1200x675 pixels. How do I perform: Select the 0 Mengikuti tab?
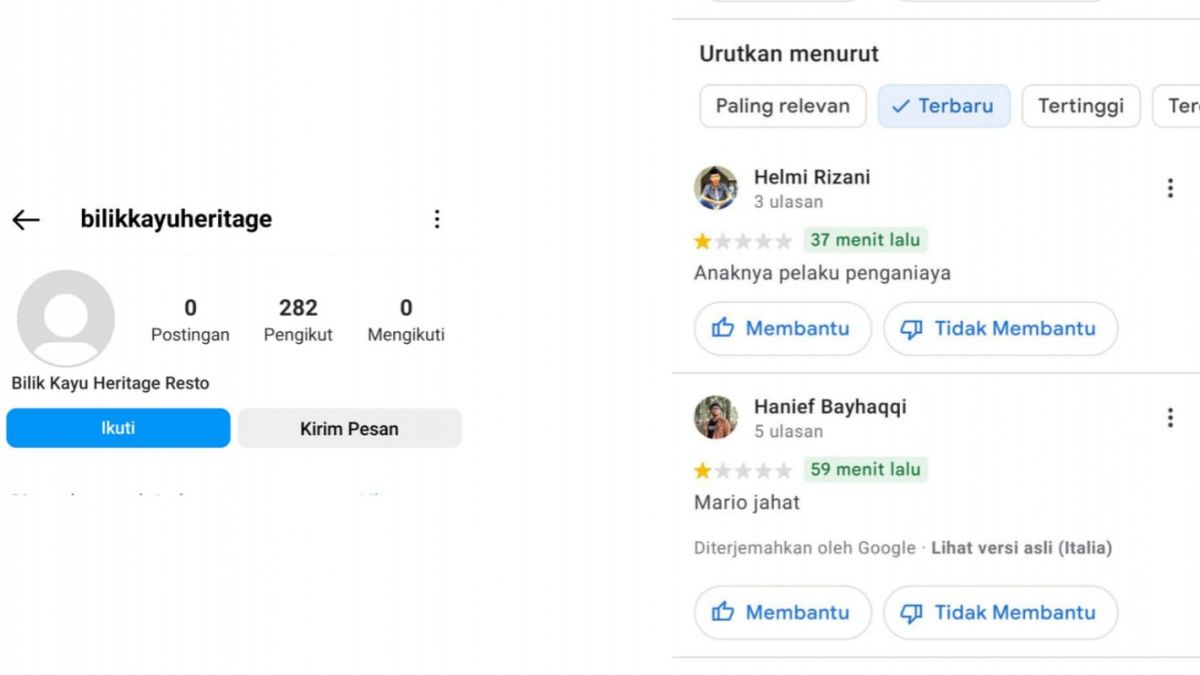pyautogui.click(x=405, y=318)
